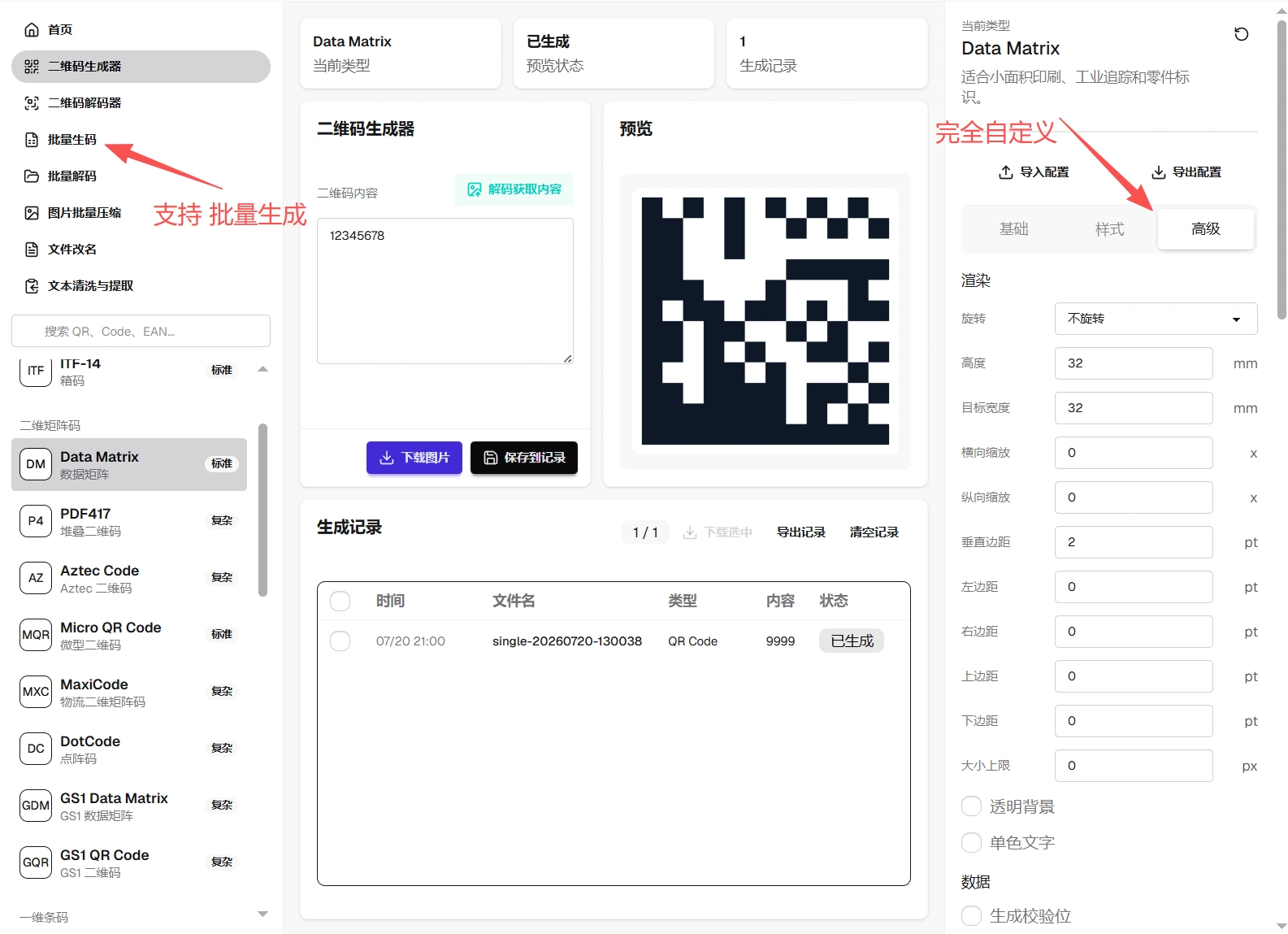Click the ITF badge icon for ITF-14
The width and height of the screenshot is (1288, 934).
click(36, 371)
